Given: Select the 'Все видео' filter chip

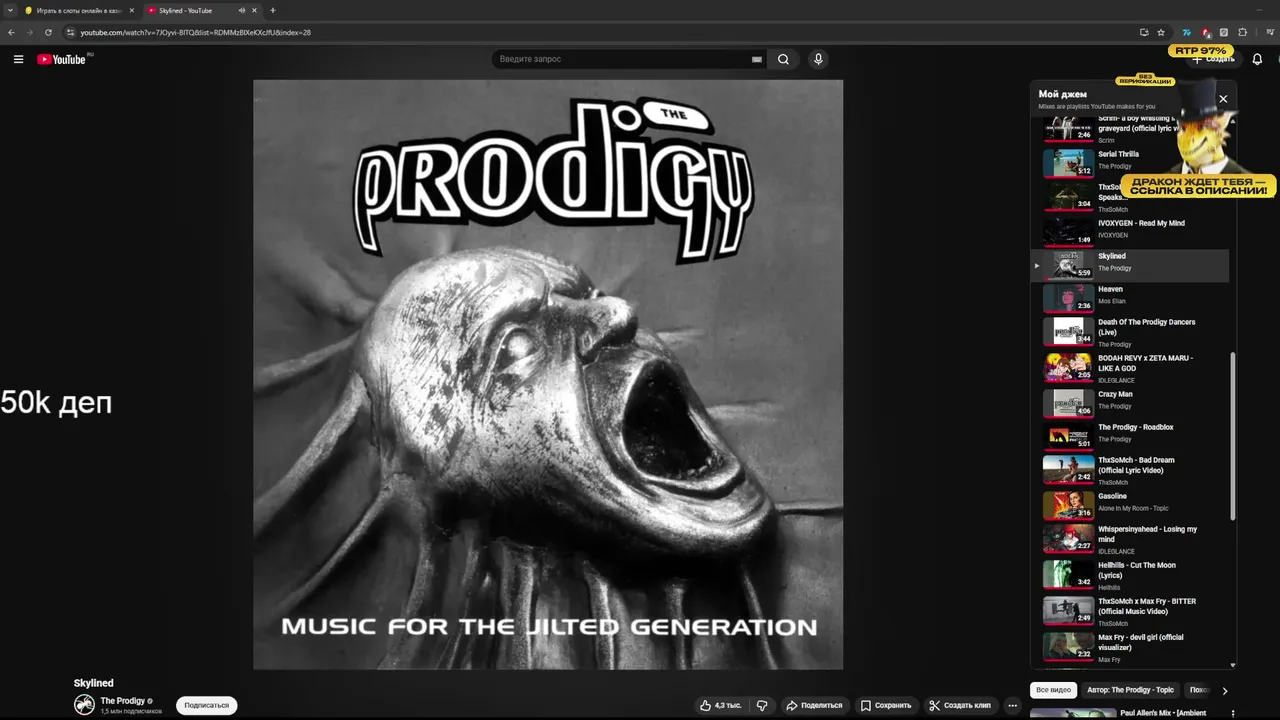Looking at the screenshot, I should click(x=1053, y=690).
